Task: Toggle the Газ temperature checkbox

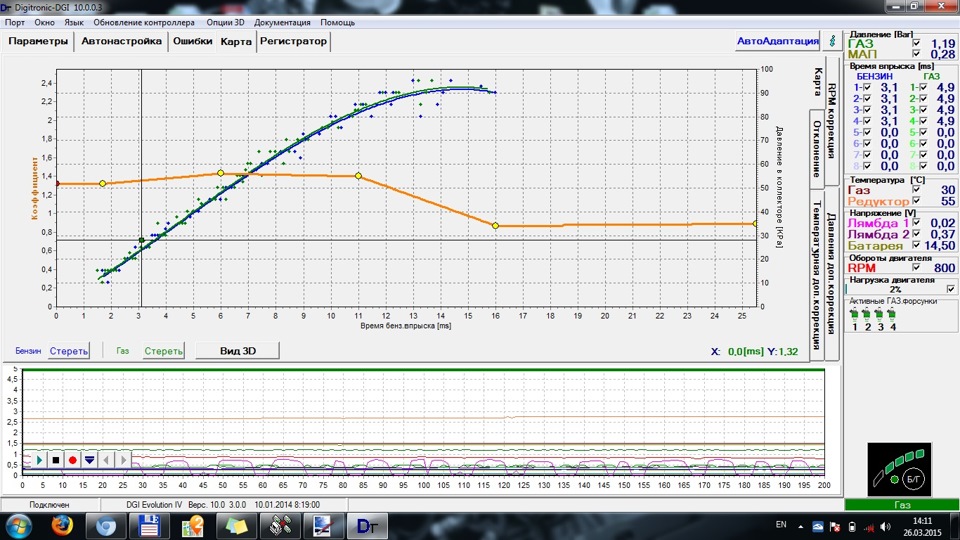Action: point(916,190)
